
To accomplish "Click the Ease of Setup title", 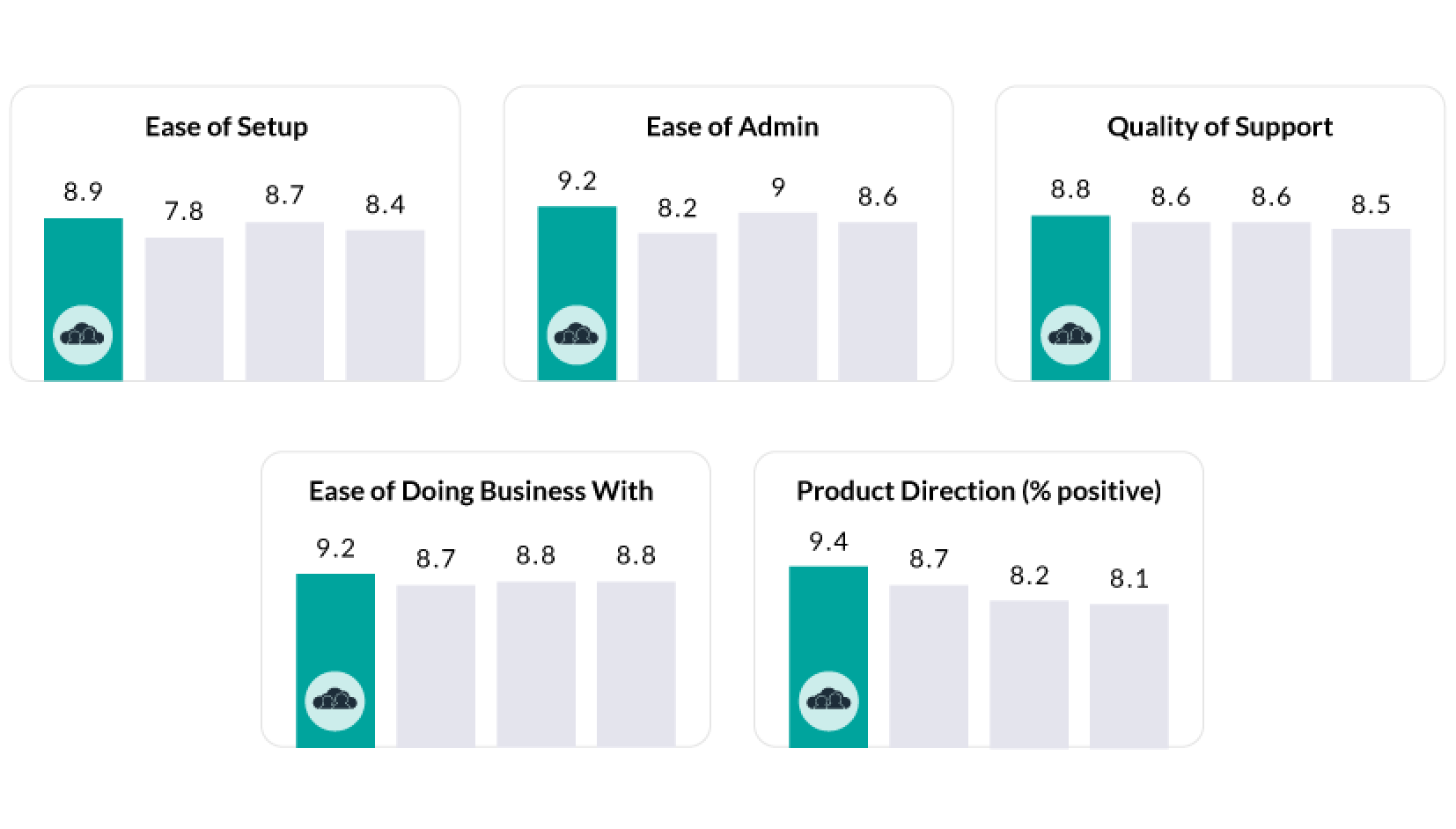I will click(x=226, y=127).
